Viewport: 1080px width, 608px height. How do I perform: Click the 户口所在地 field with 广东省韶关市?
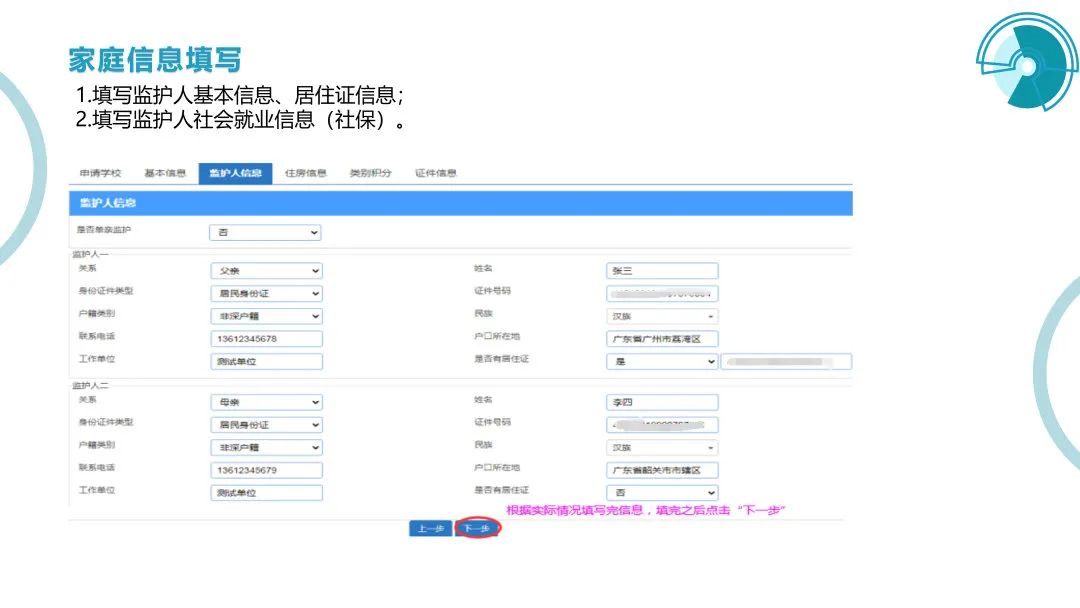coord(662,470)
